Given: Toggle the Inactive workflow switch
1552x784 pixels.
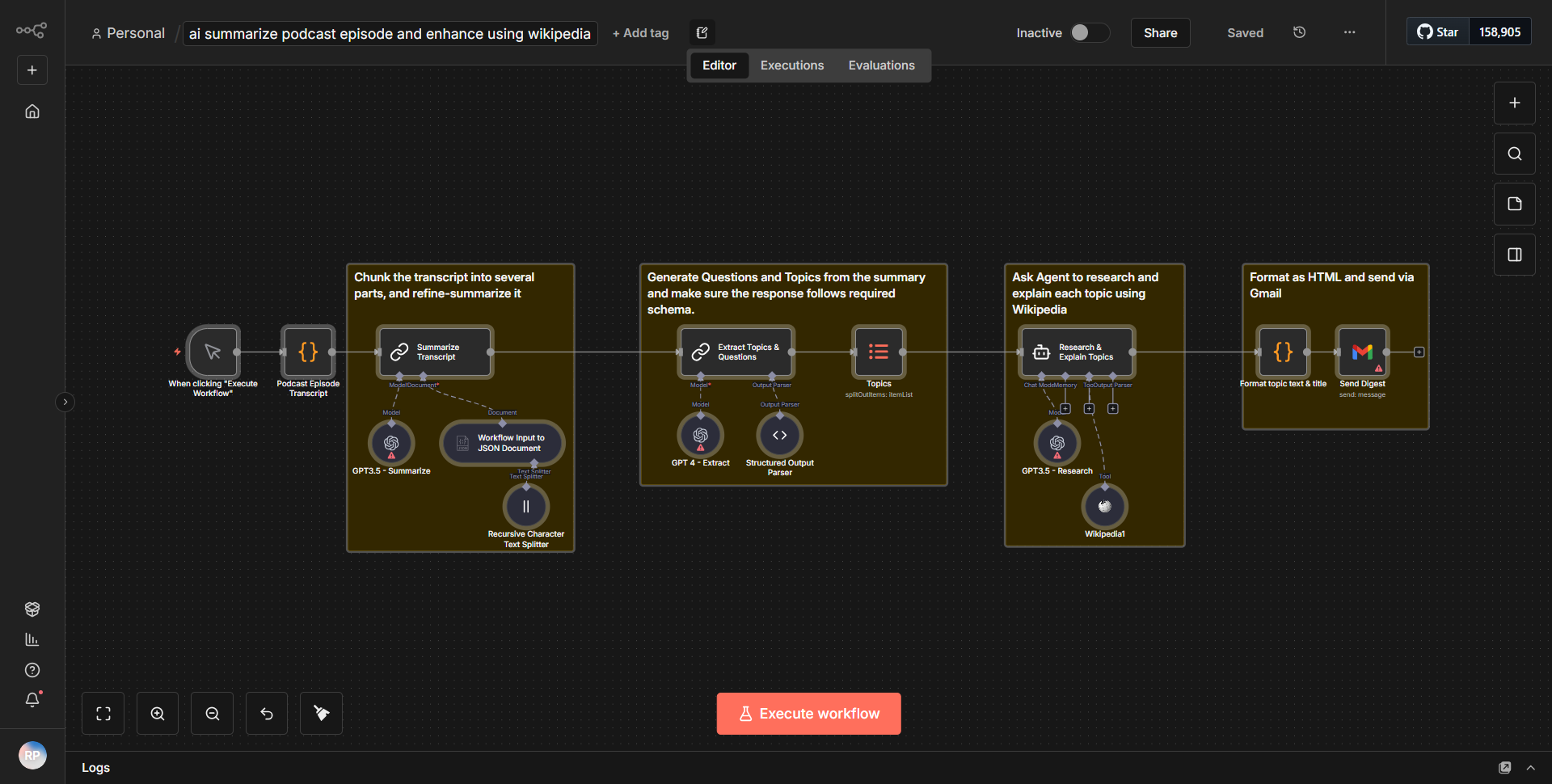Looking at the screenshot, I should pyautogui.click(x=1090, y=32).
